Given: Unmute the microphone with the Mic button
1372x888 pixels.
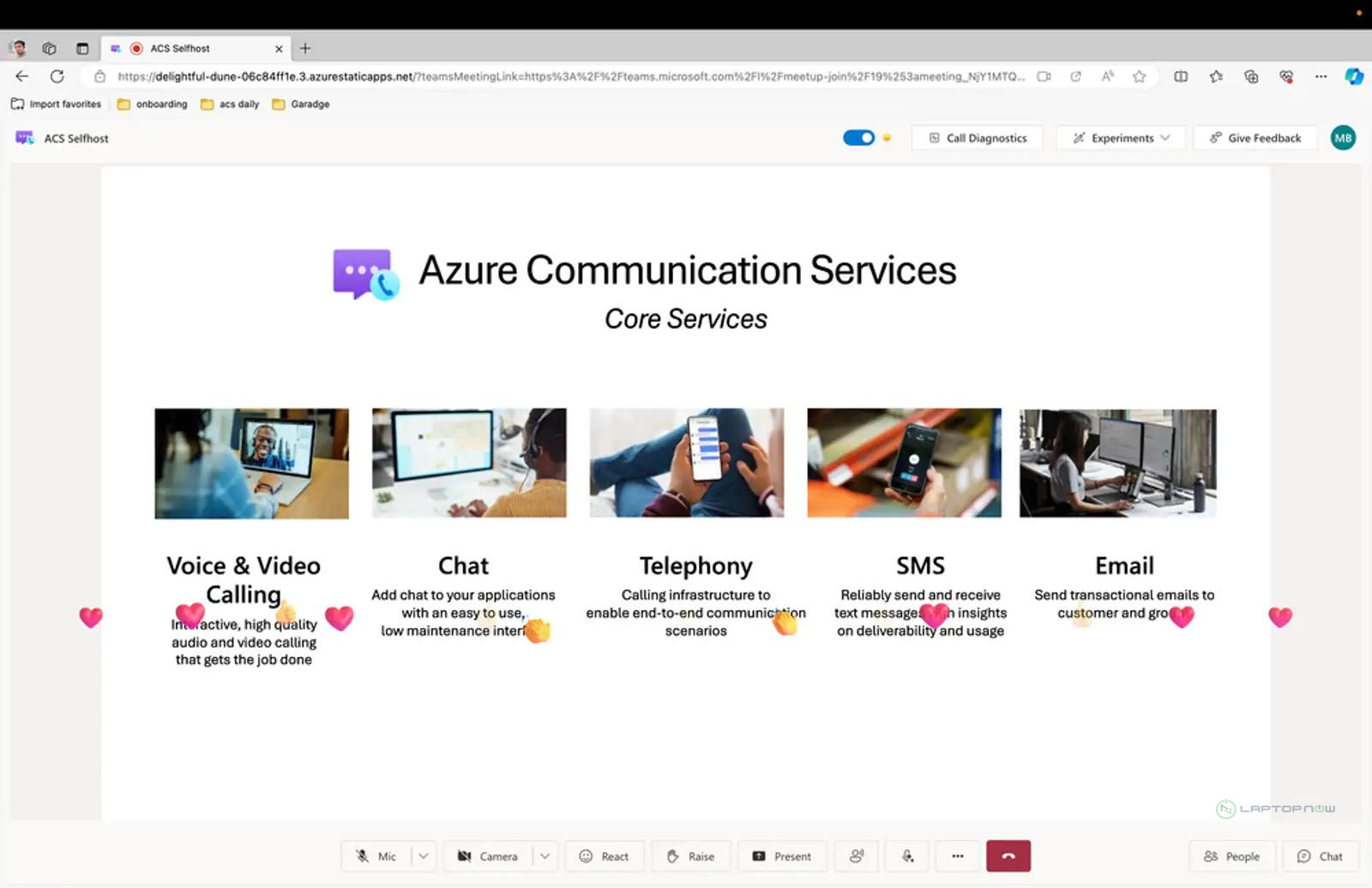Looking at the screenshot, I should point(376,856).
